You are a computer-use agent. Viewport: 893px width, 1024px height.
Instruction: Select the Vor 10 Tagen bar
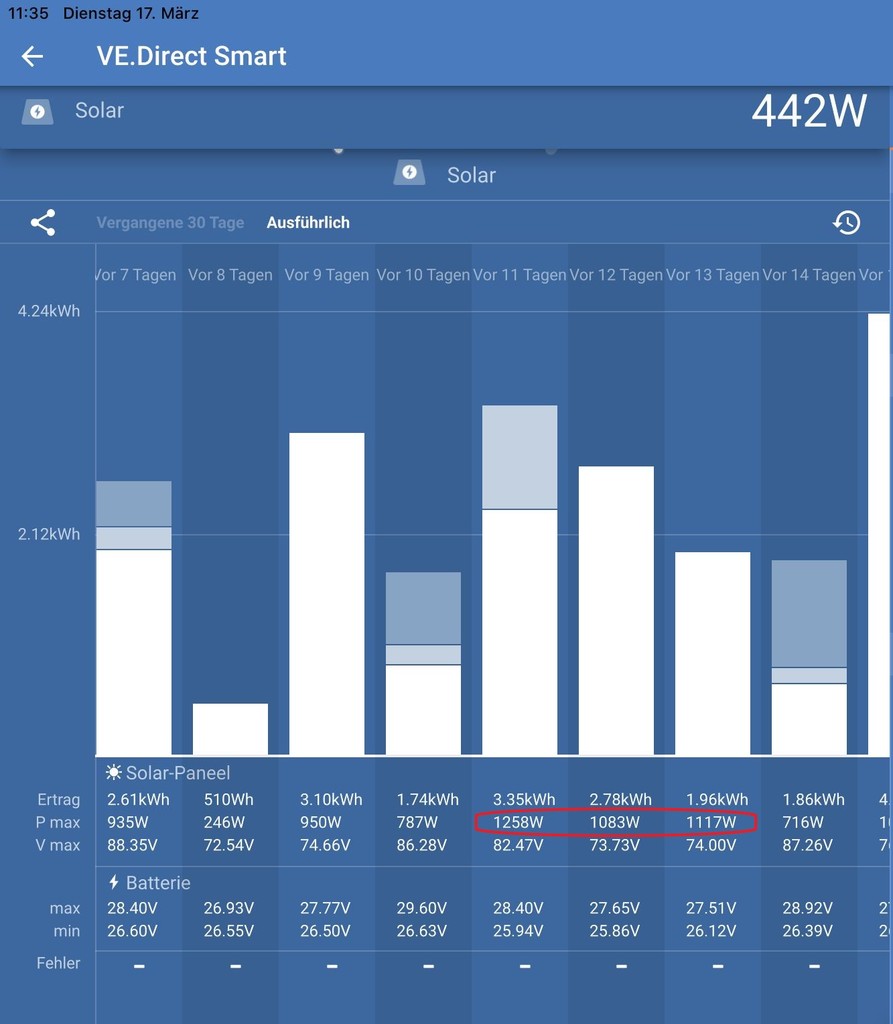point(423,664)
